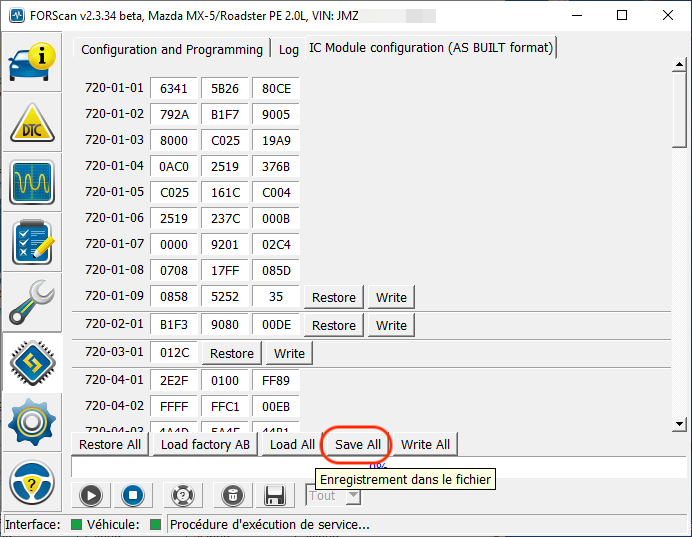Click the C004 field in row 720-01-05

(x=276, y=193)
